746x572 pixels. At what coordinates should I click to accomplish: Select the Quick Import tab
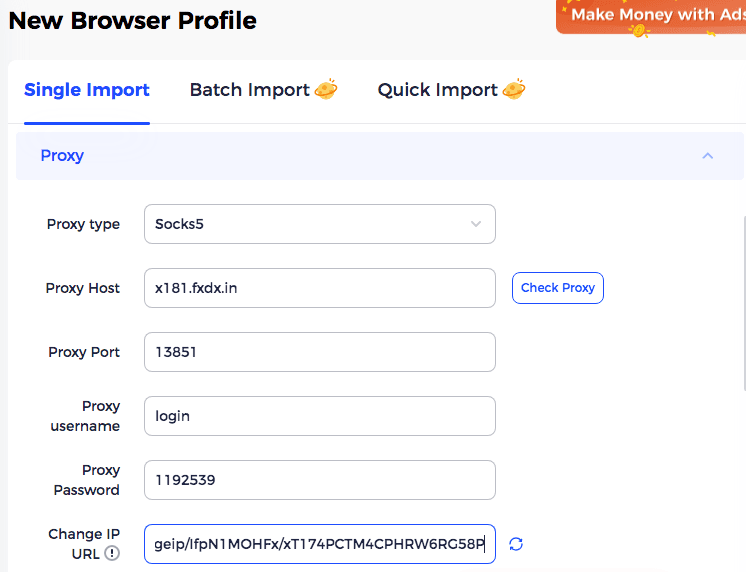point(437,90)
